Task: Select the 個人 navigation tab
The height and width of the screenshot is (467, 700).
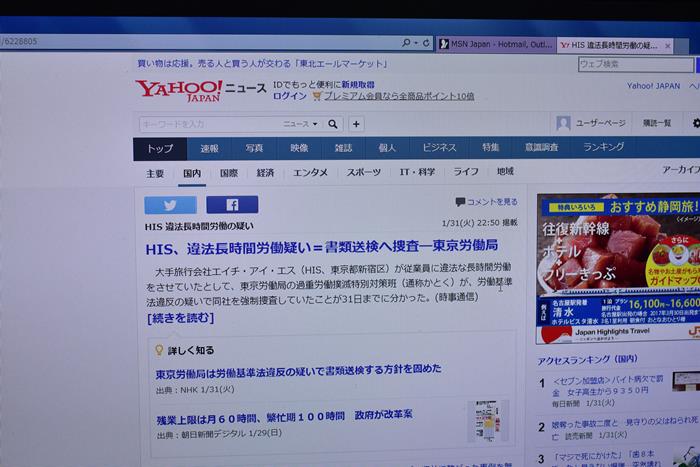Action: (x=387, y=147)
